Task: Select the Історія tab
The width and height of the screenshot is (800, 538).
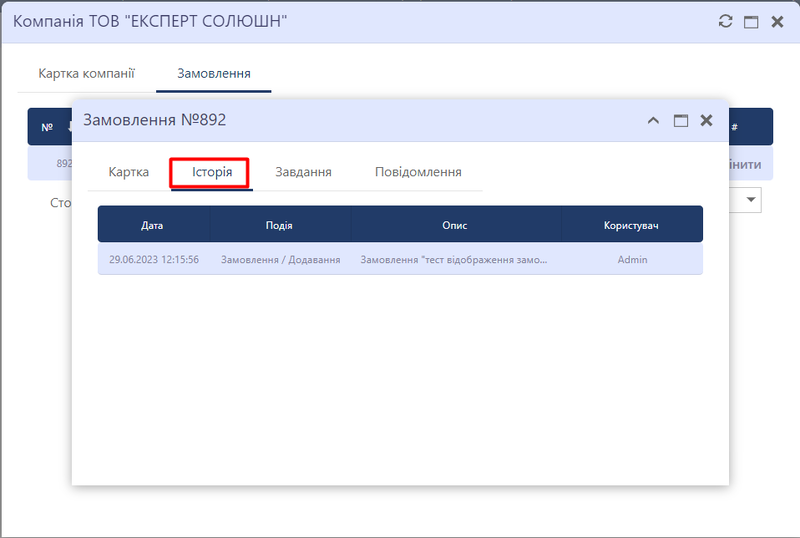Action: tap(212, 172)
